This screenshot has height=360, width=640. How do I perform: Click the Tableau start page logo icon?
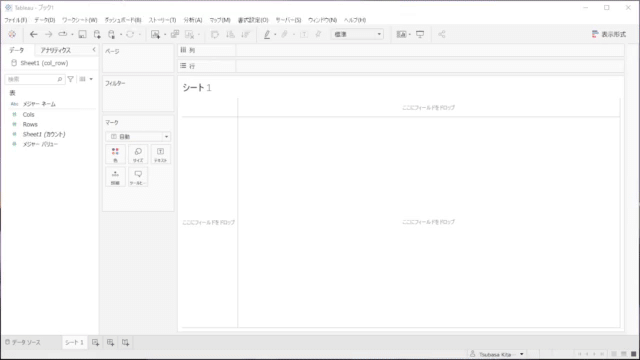point(12,34)
